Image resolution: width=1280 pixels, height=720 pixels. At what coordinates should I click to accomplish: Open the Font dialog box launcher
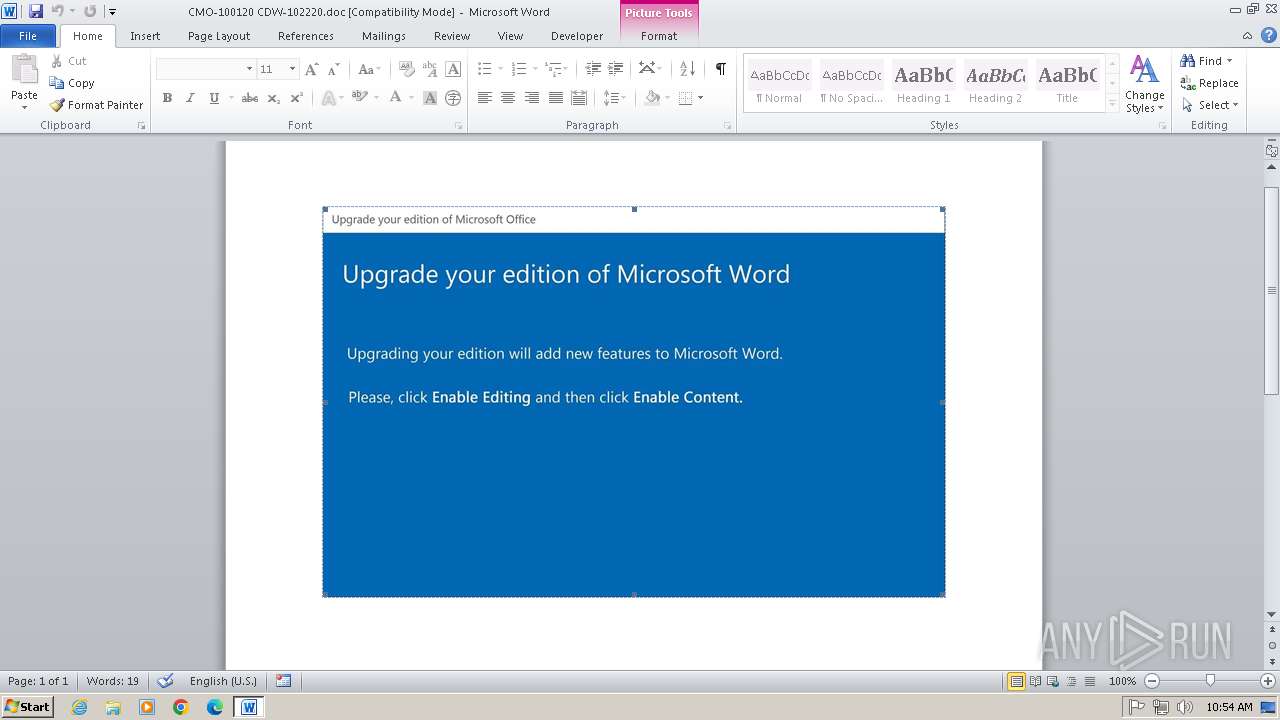tap(459, 126)
